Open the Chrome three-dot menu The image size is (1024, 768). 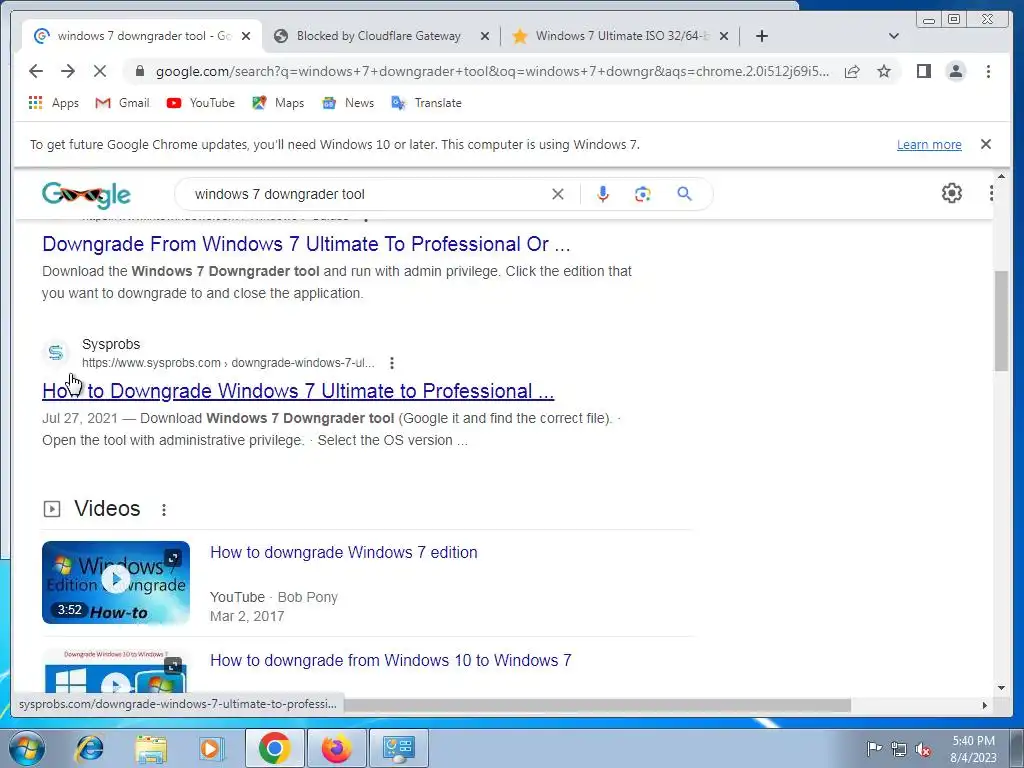click(x=988, y=71)
